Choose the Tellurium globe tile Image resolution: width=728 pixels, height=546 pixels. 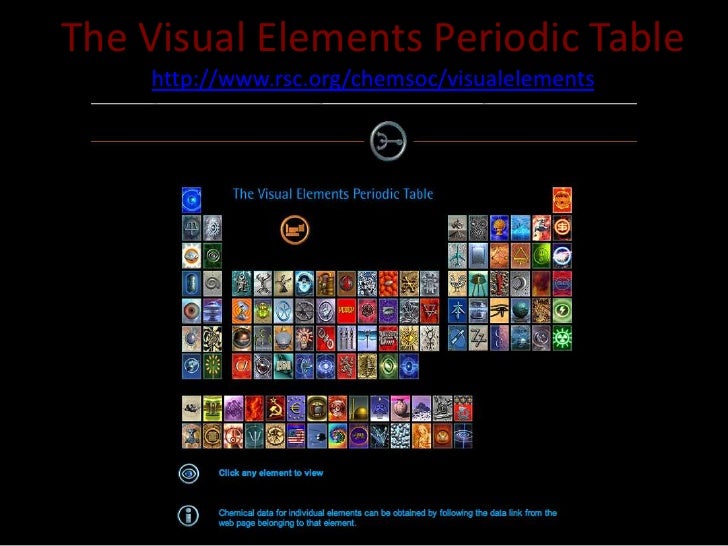pos(520,311)
